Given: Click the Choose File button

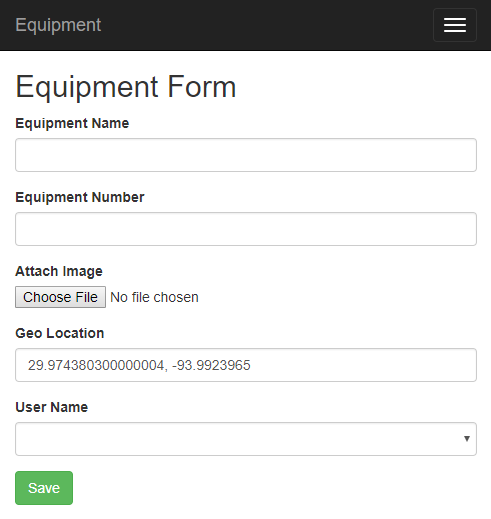Looking at the screenshot, I should 60,297.
